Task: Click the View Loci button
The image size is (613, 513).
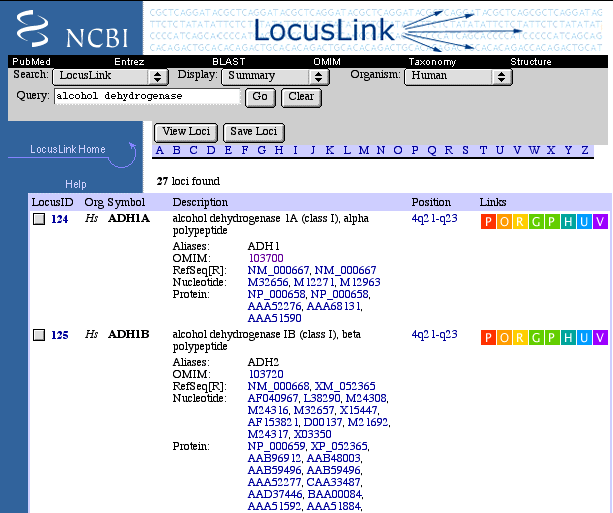Action: (x=186, y=132)
